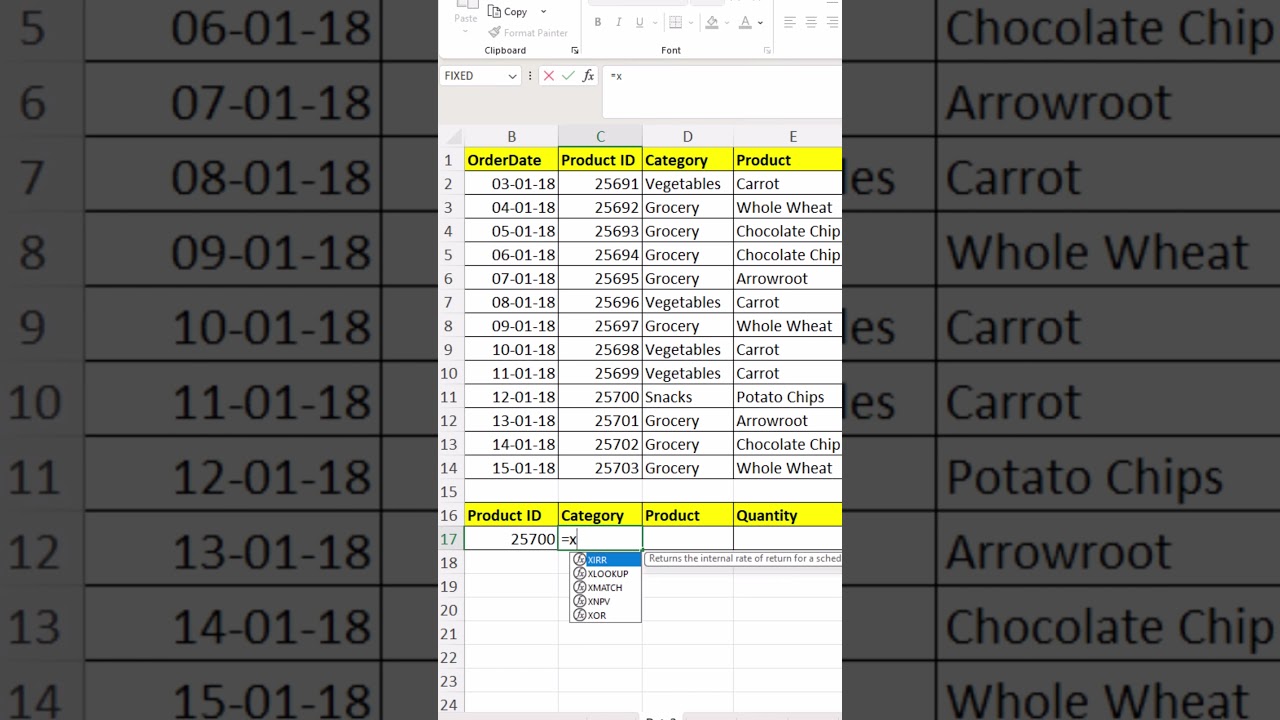The width and height of the screenshot is (1280, 720).
Task: Open the Copy options dropdown arrow
Action: (543, 12)
